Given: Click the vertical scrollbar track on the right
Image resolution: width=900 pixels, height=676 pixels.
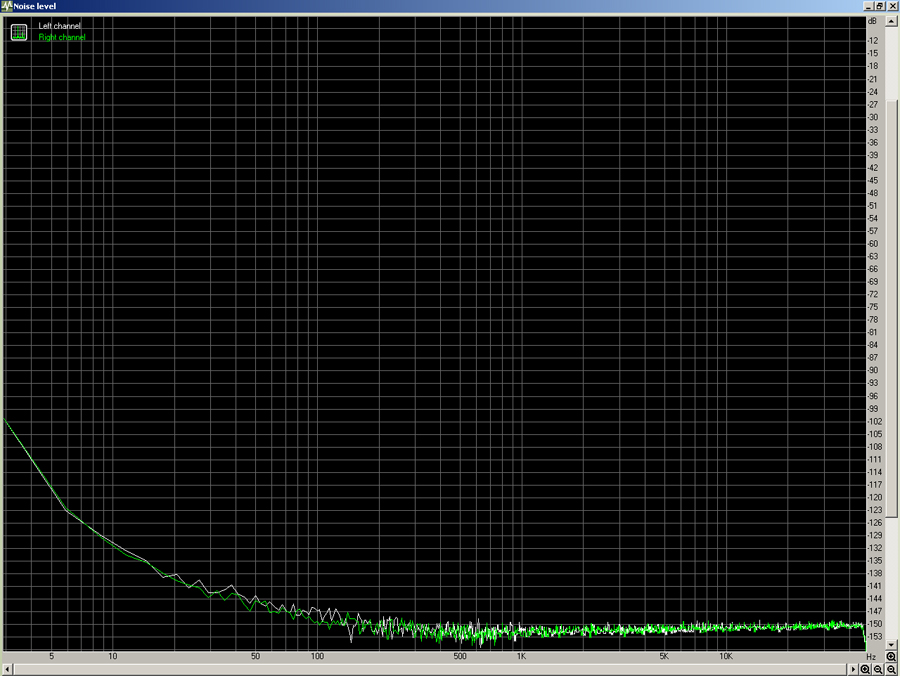Looking at the screenshot, I should coord(890,330).
